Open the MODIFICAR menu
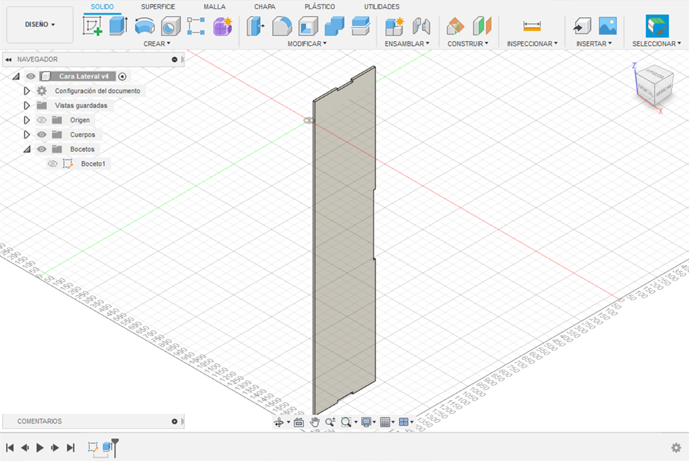 click(307, 44)
